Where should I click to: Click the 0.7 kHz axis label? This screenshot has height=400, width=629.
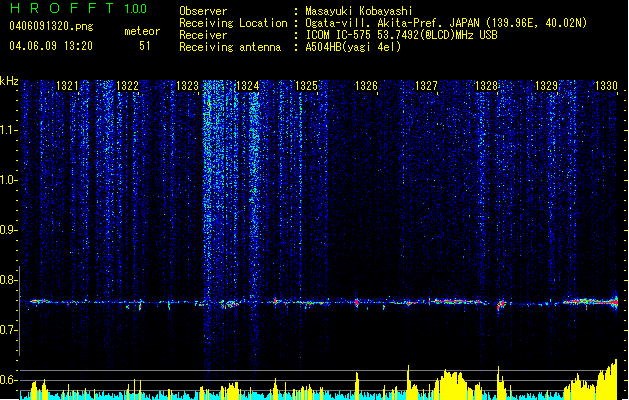[x=9, y=330]
